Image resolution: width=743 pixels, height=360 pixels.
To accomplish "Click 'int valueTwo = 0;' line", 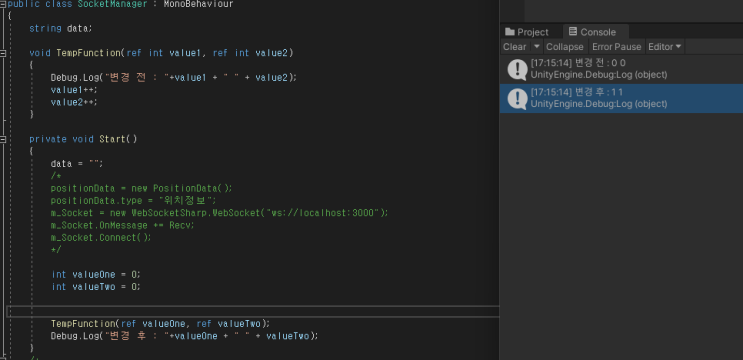I will [x=96, y=287].
